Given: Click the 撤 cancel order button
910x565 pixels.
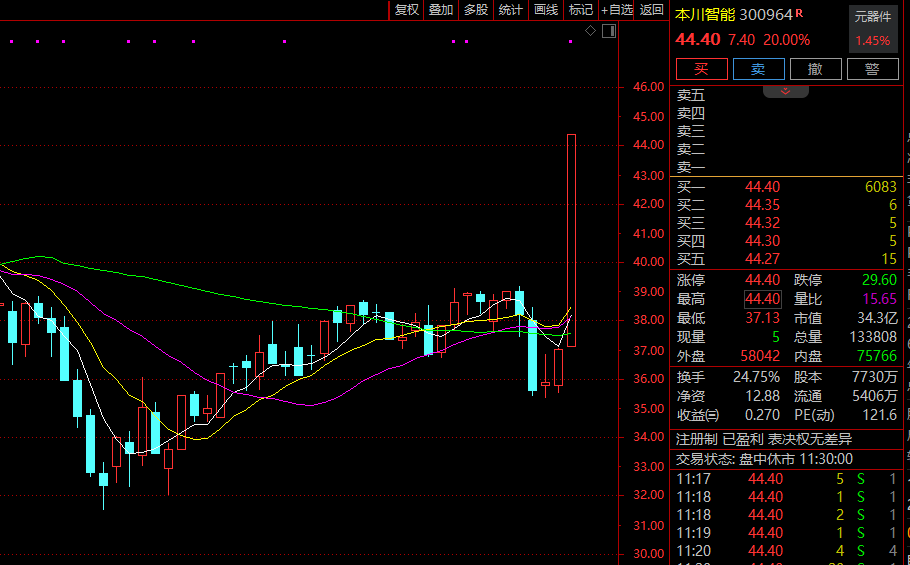Looking at the screenshot, I should (815, 69).
